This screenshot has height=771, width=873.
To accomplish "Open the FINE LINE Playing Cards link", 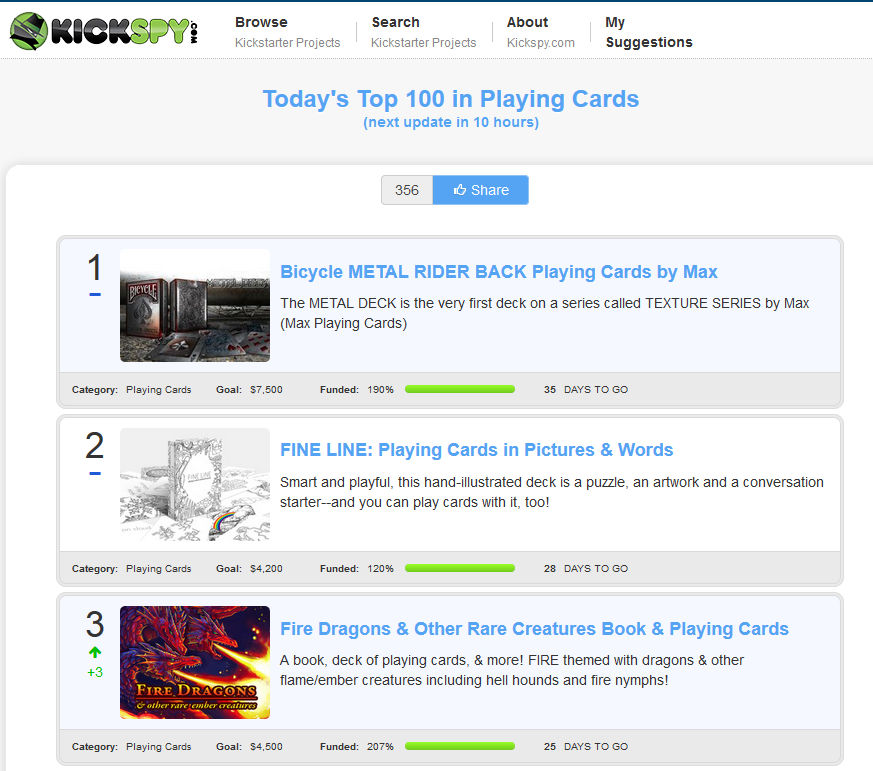I will (476, 450).
